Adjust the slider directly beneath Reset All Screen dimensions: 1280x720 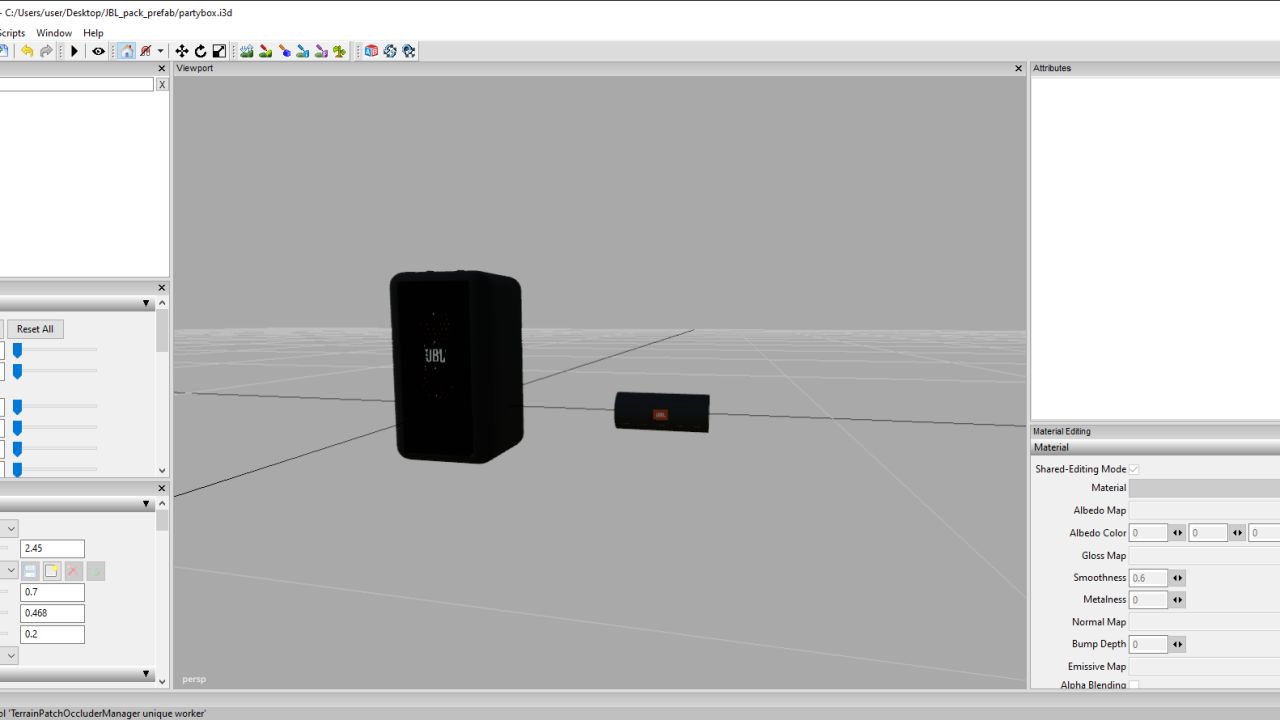pos(55,350)
